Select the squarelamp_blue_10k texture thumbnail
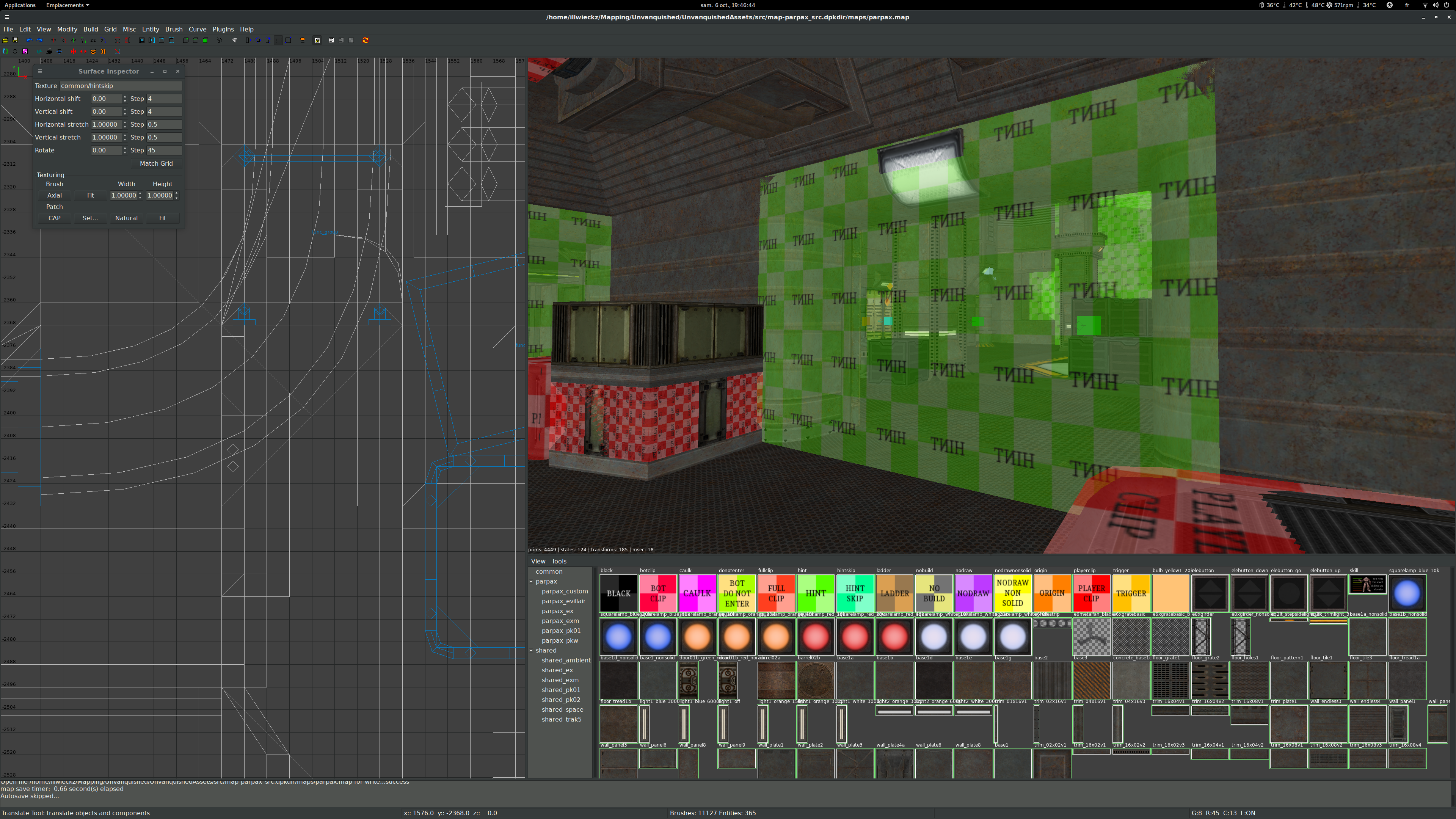1456x819 pixels. point(1407,593)
